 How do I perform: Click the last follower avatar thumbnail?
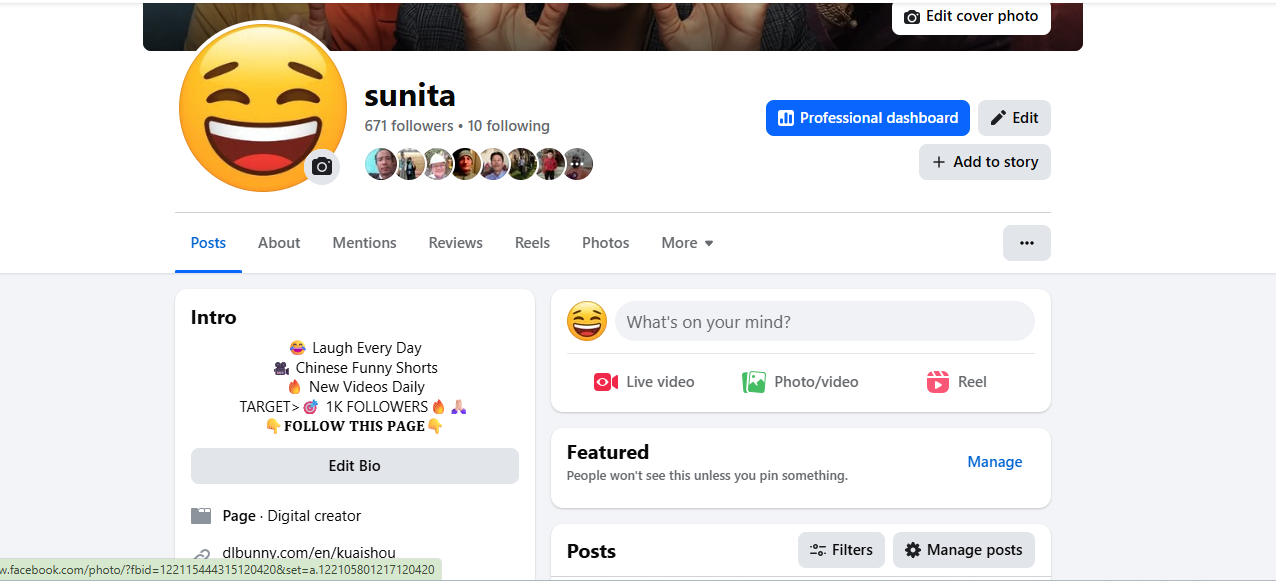pos(577,164)
